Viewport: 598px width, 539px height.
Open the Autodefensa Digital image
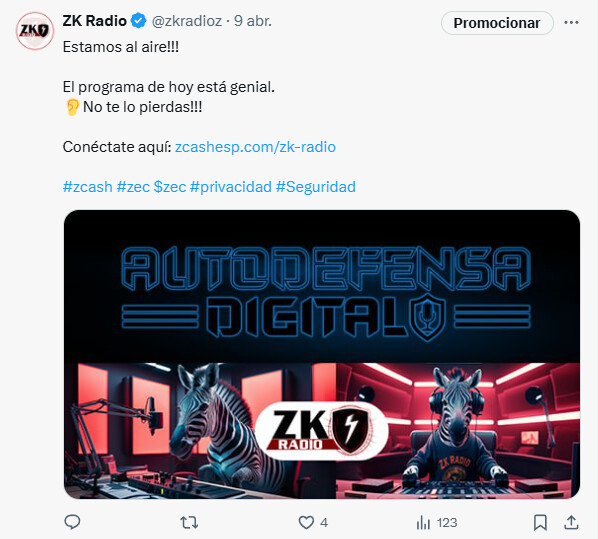point(322,354)
